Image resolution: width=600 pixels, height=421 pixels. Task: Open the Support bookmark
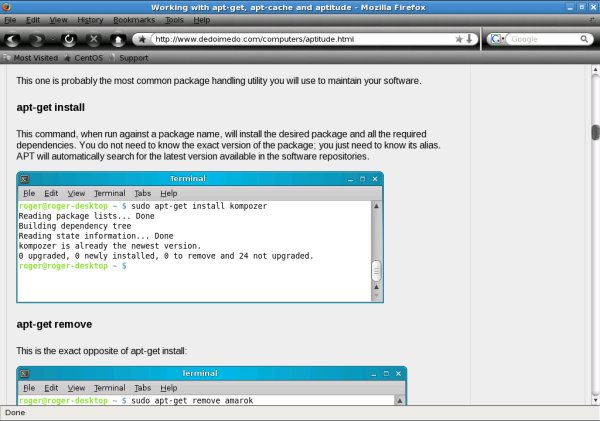(129, 58)
